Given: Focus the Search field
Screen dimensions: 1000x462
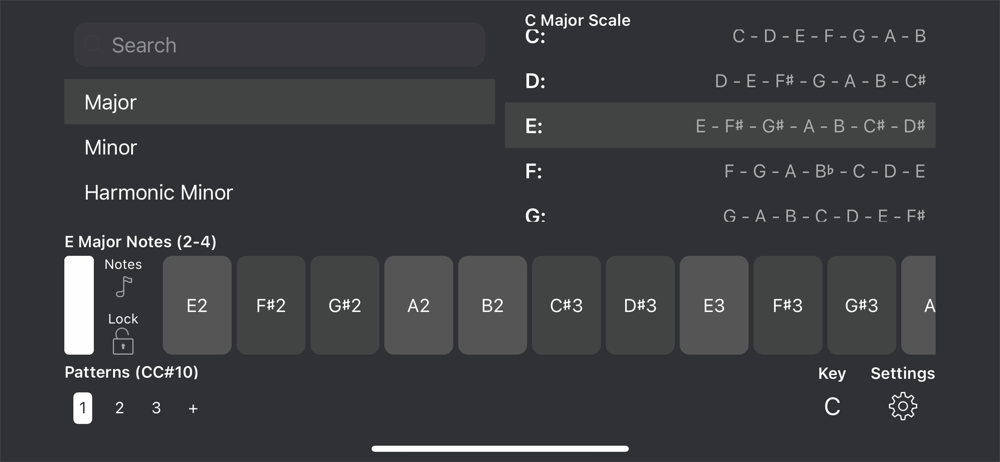Looking at the screenshot, I should pos(279,45).
